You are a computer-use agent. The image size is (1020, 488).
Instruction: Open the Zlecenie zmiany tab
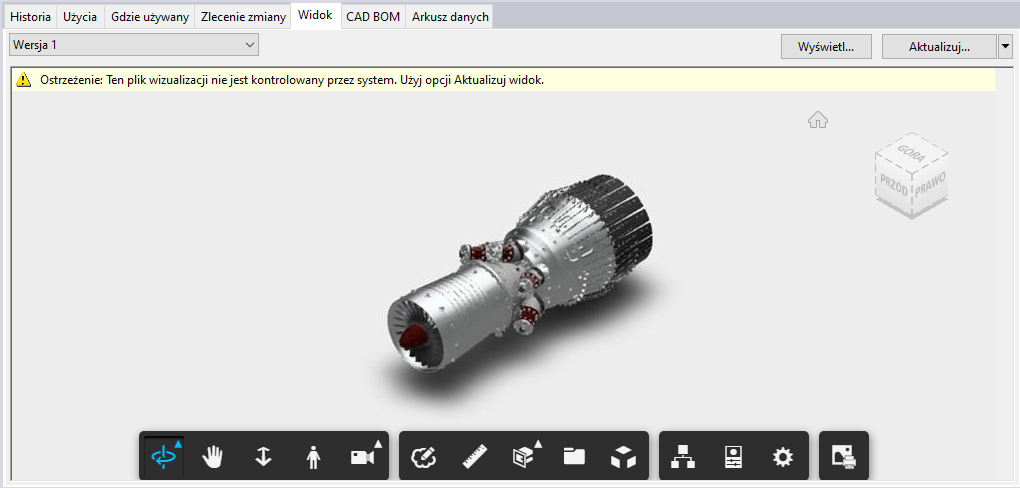[243, 17]
